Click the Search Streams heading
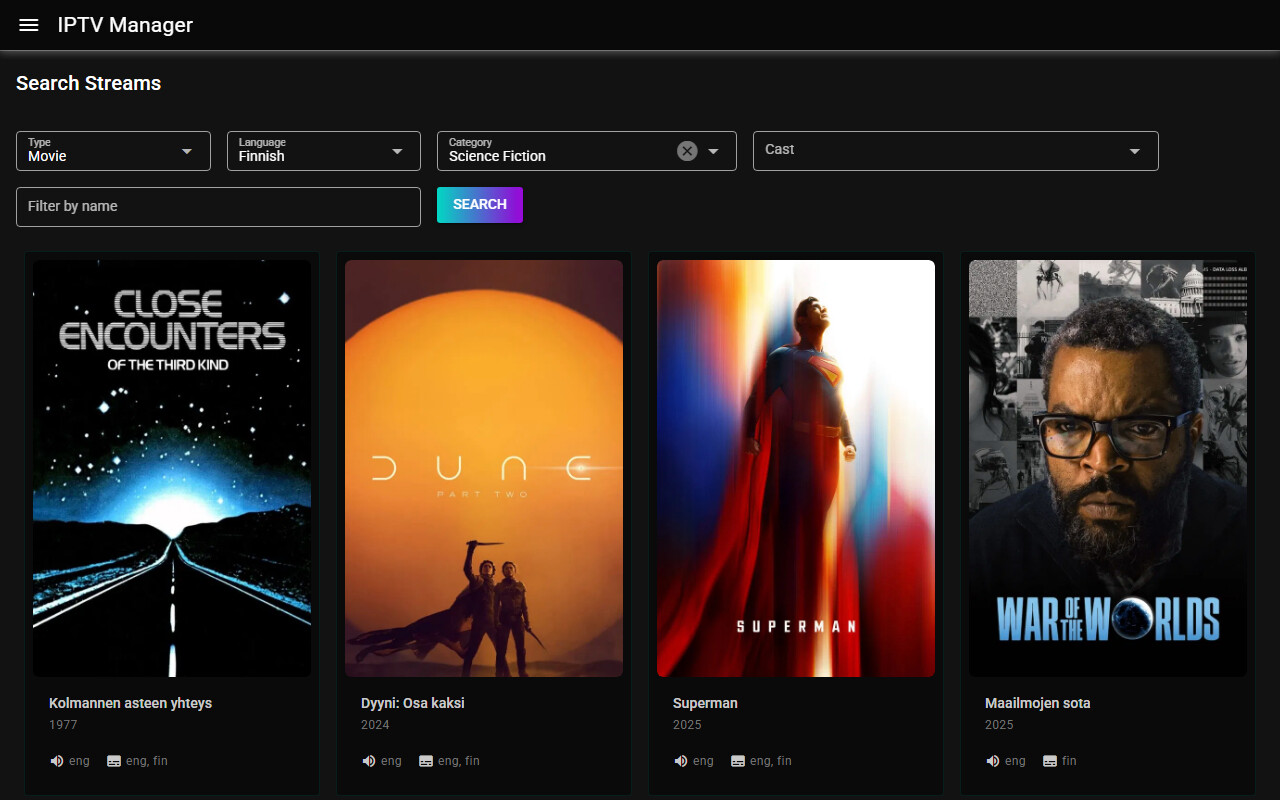Image resolution: width=1280 pixels, height=800 pixels. pos(89,83)
